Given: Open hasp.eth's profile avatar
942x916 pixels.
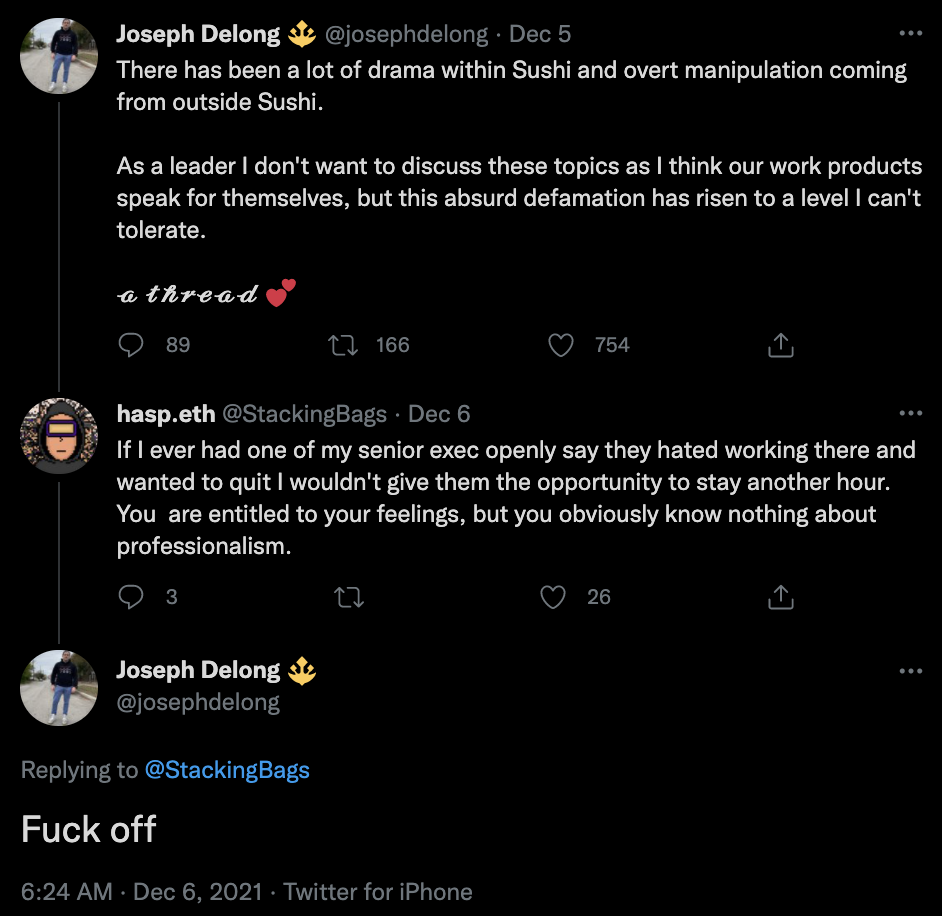Looking at the screenshot, I should [59, 436].
